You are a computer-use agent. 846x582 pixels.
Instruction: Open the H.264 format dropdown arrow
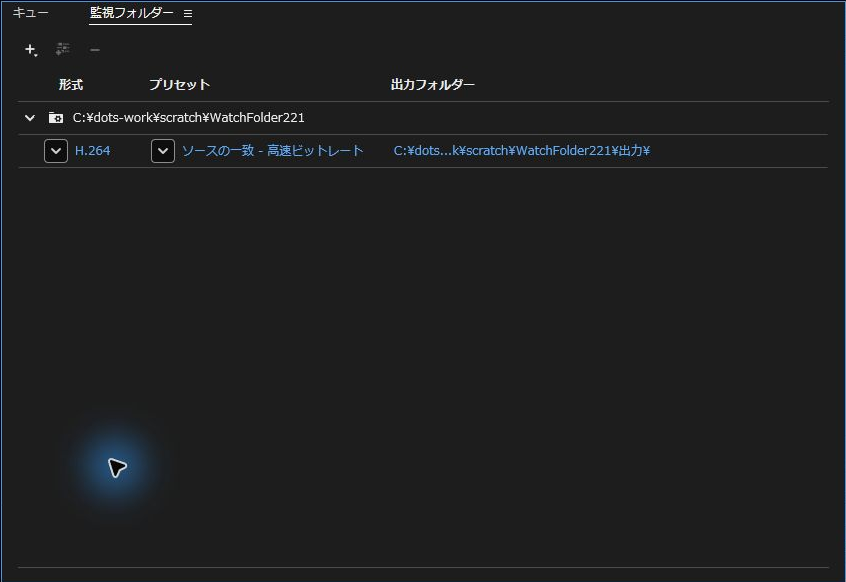point(56,151)
